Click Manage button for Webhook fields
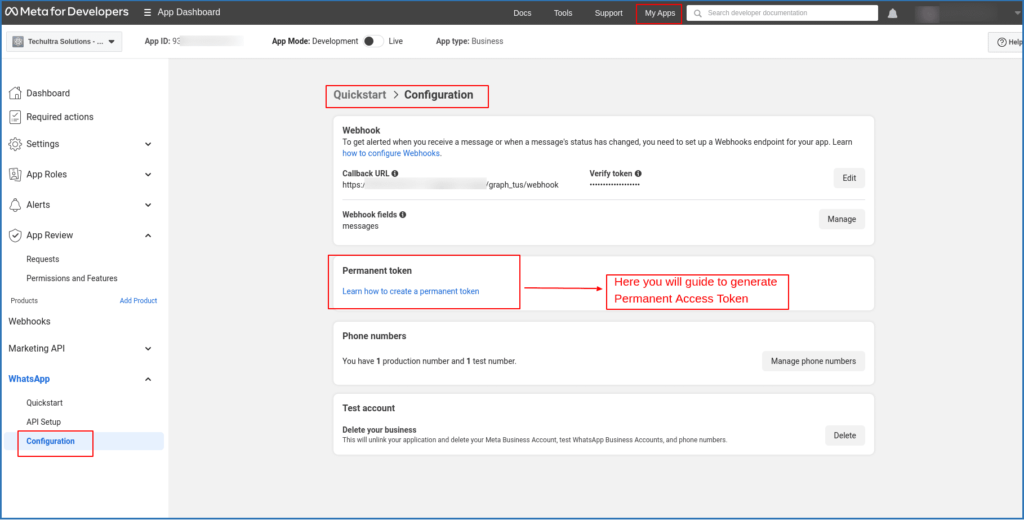Image resolution: width=1024 pixels, height=520 pixels. 842,219
